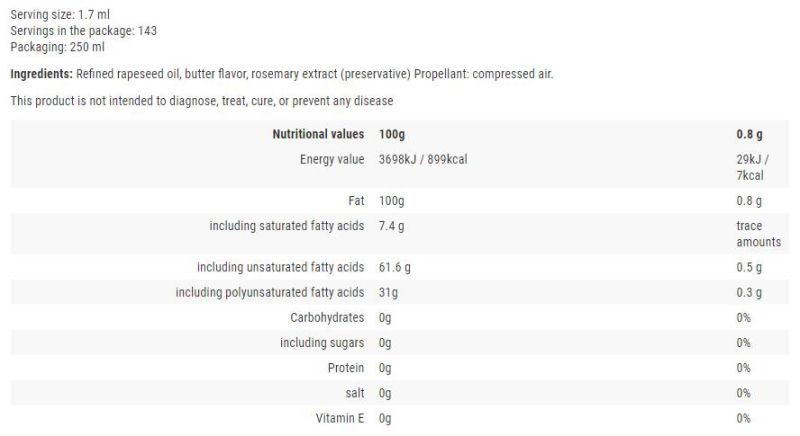Viewport: 800px width, 436px height.
Task: Click the Serving size 1.7 ml text
Action: tap(60, 15)
